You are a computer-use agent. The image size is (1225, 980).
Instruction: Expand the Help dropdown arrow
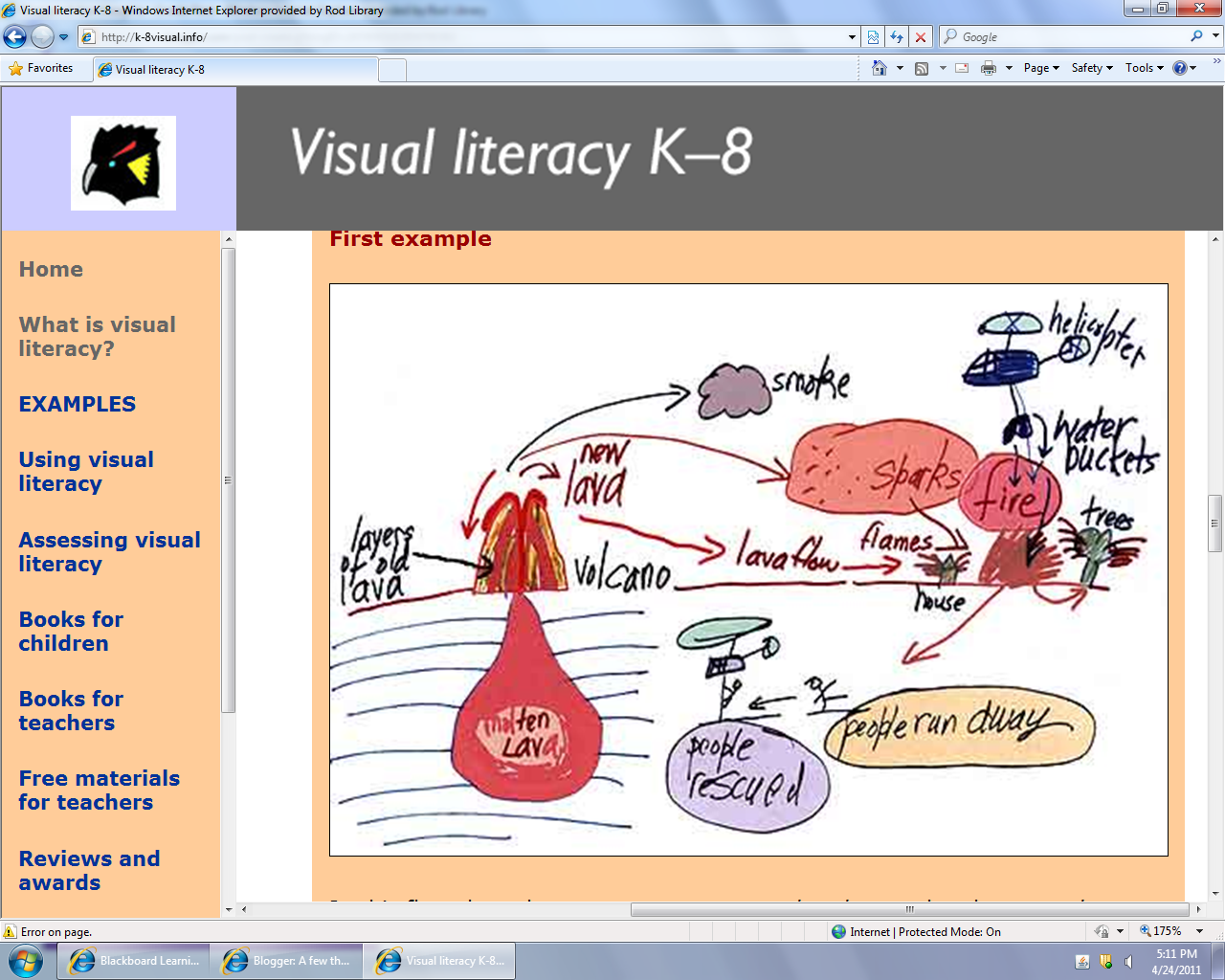coord(1192,68)
